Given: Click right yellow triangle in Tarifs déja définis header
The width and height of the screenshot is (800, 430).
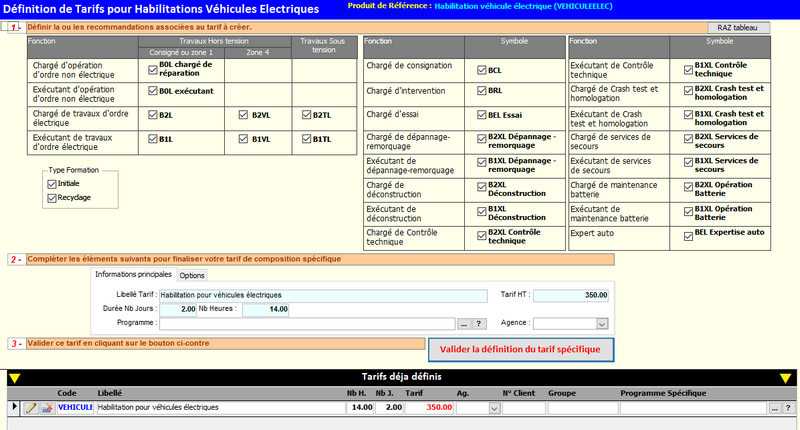Looking at the screenshot, I should pyautogui.click(x=785, y=377).
